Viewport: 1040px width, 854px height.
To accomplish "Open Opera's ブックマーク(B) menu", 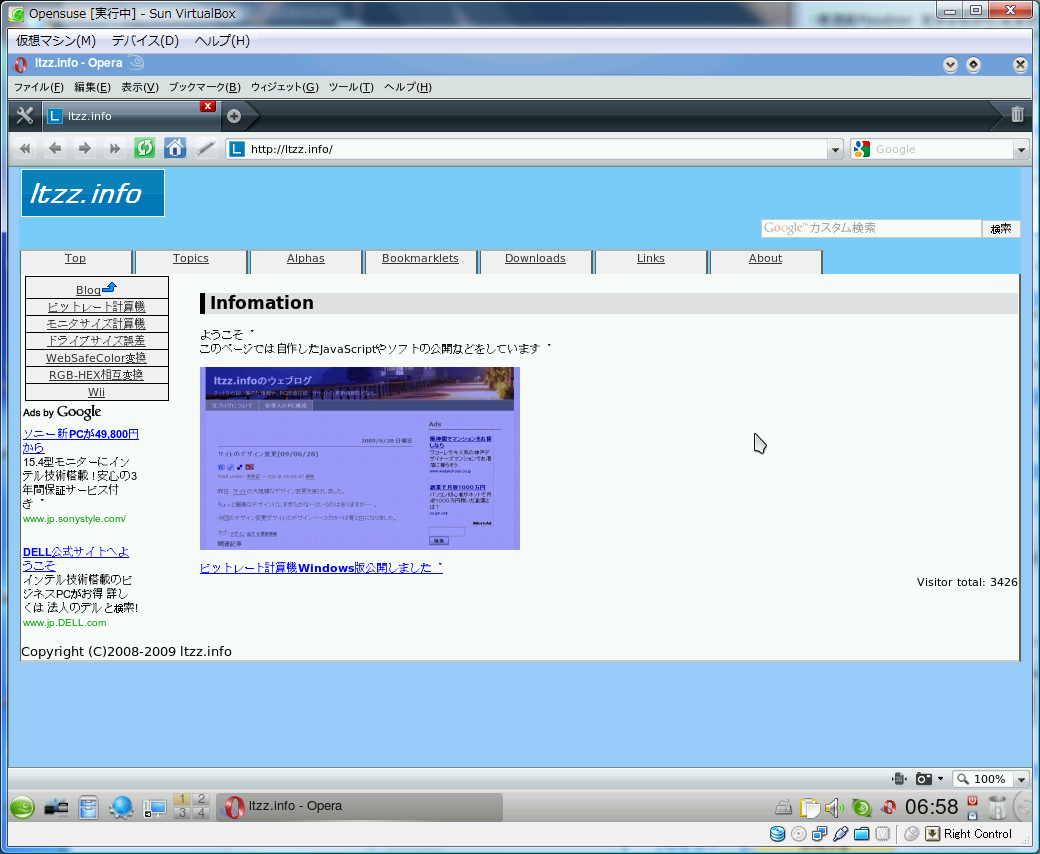I will (204, 87).
